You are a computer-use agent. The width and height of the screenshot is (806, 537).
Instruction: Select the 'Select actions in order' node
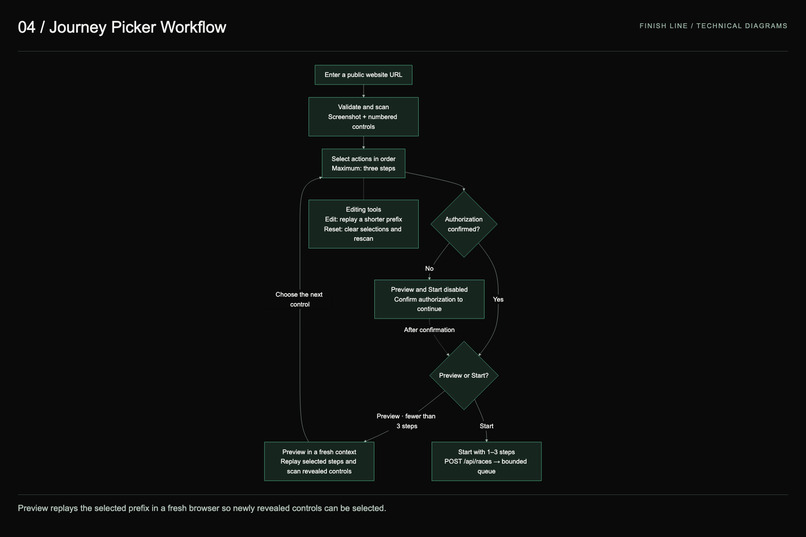(363, 163)
